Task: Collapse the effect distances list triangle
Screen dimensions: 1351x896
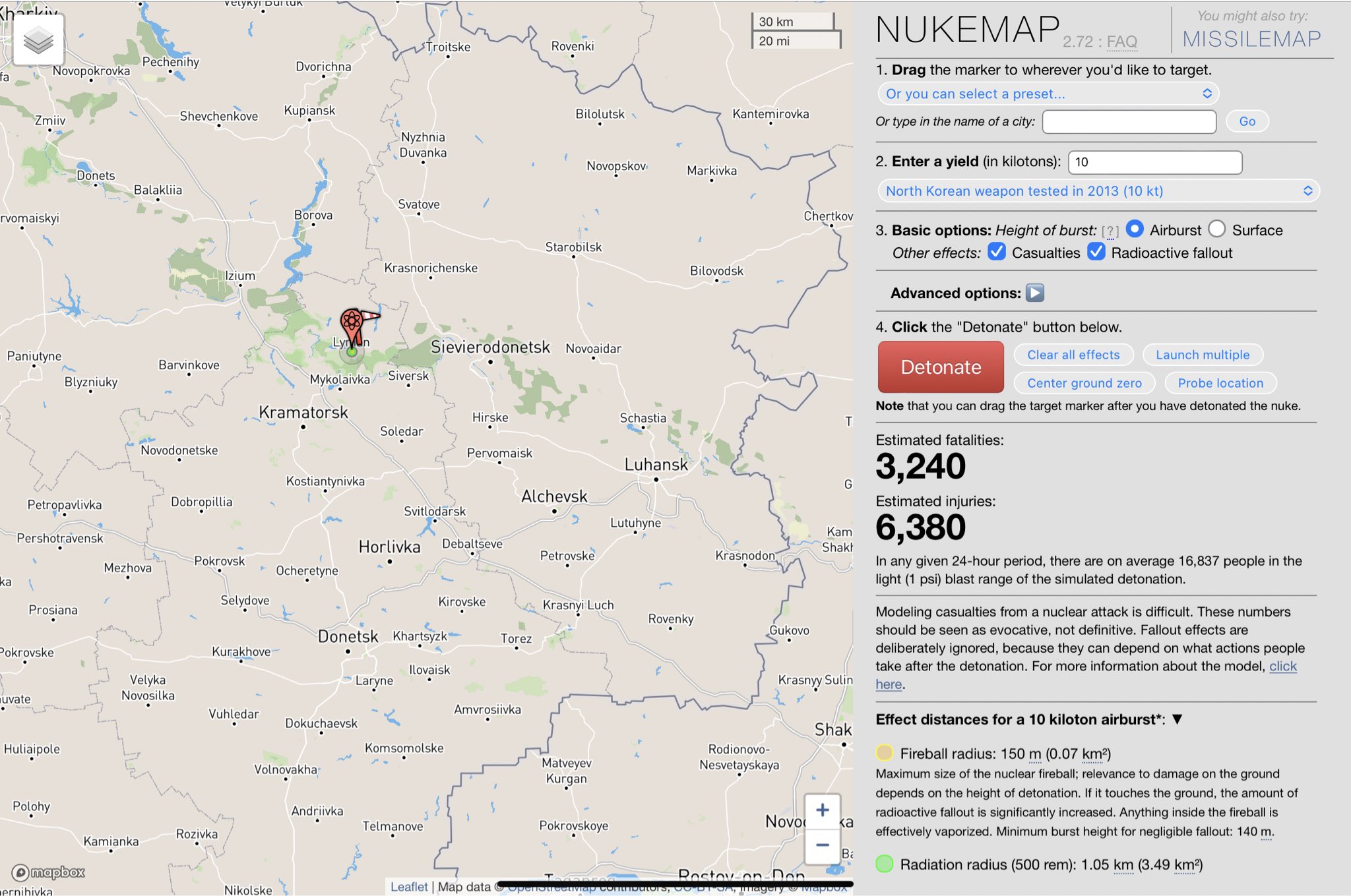Action: [1177, 719]
